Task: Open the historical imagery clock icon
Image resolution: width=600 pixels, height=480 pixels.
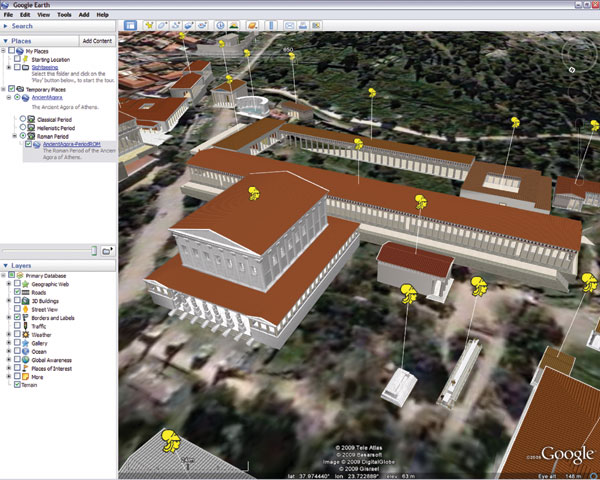Action: (x=220, y=23)
